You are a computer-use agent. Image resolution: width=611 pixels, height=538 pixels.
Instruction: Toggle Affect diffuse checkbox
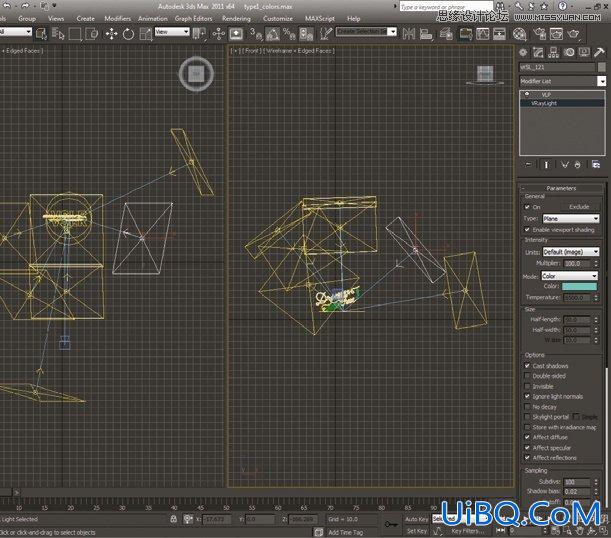click(x=527, y=437)
